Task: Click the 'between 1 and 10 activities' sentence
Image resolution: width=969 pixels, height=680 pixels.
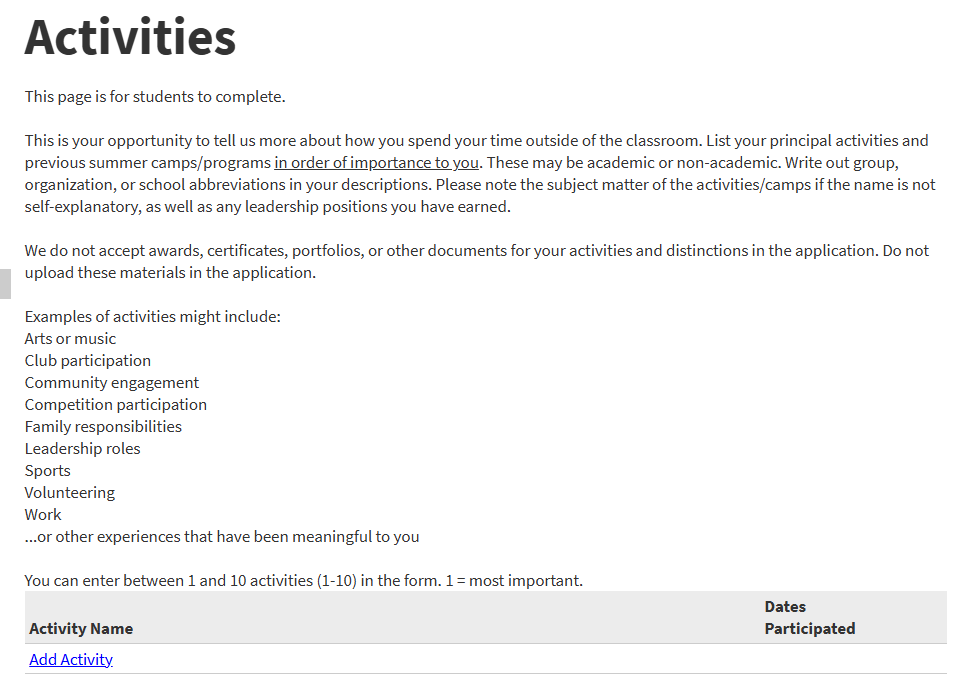Action: tap(303, 581)
